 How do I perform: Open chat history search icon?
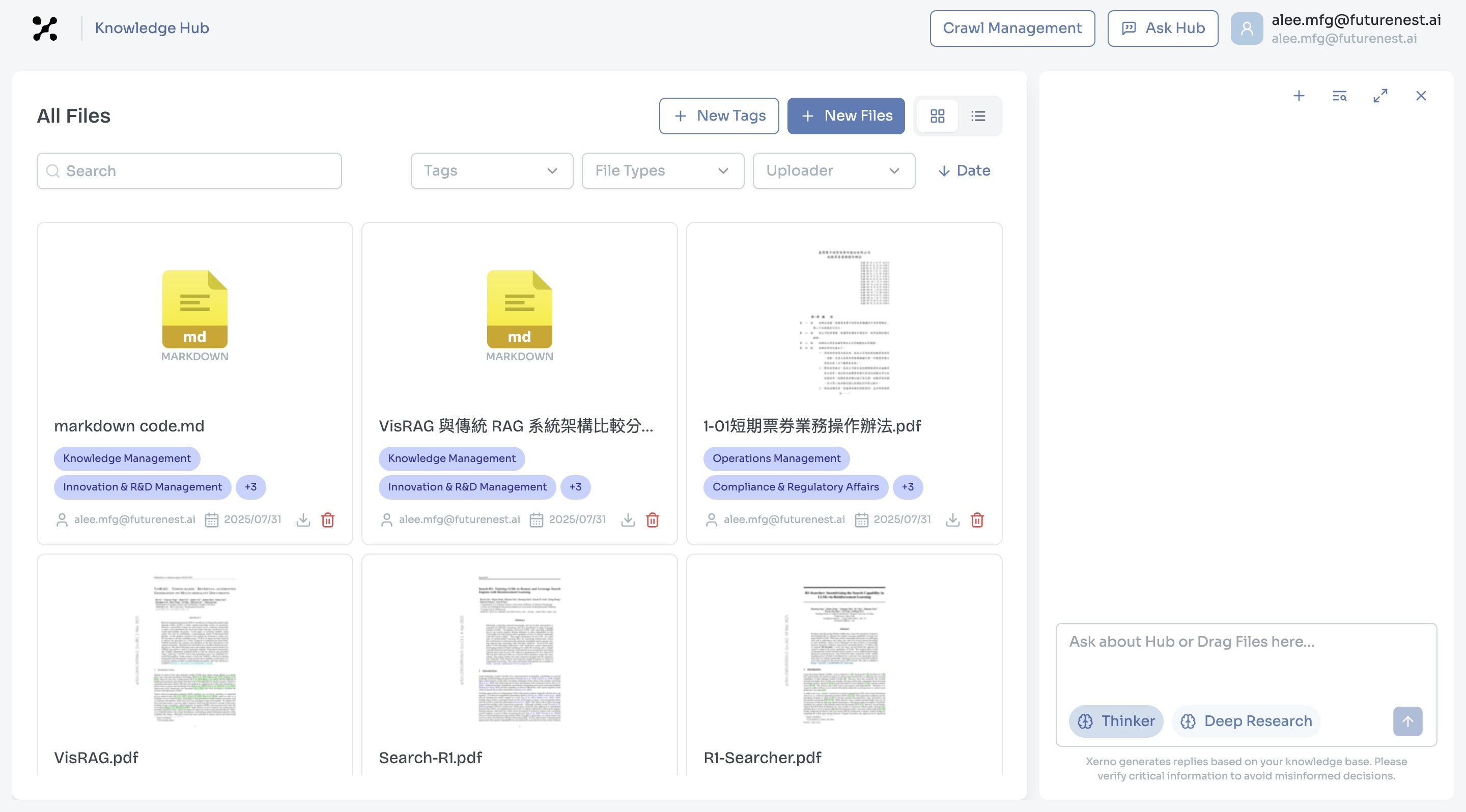[x=1340, y=96]
